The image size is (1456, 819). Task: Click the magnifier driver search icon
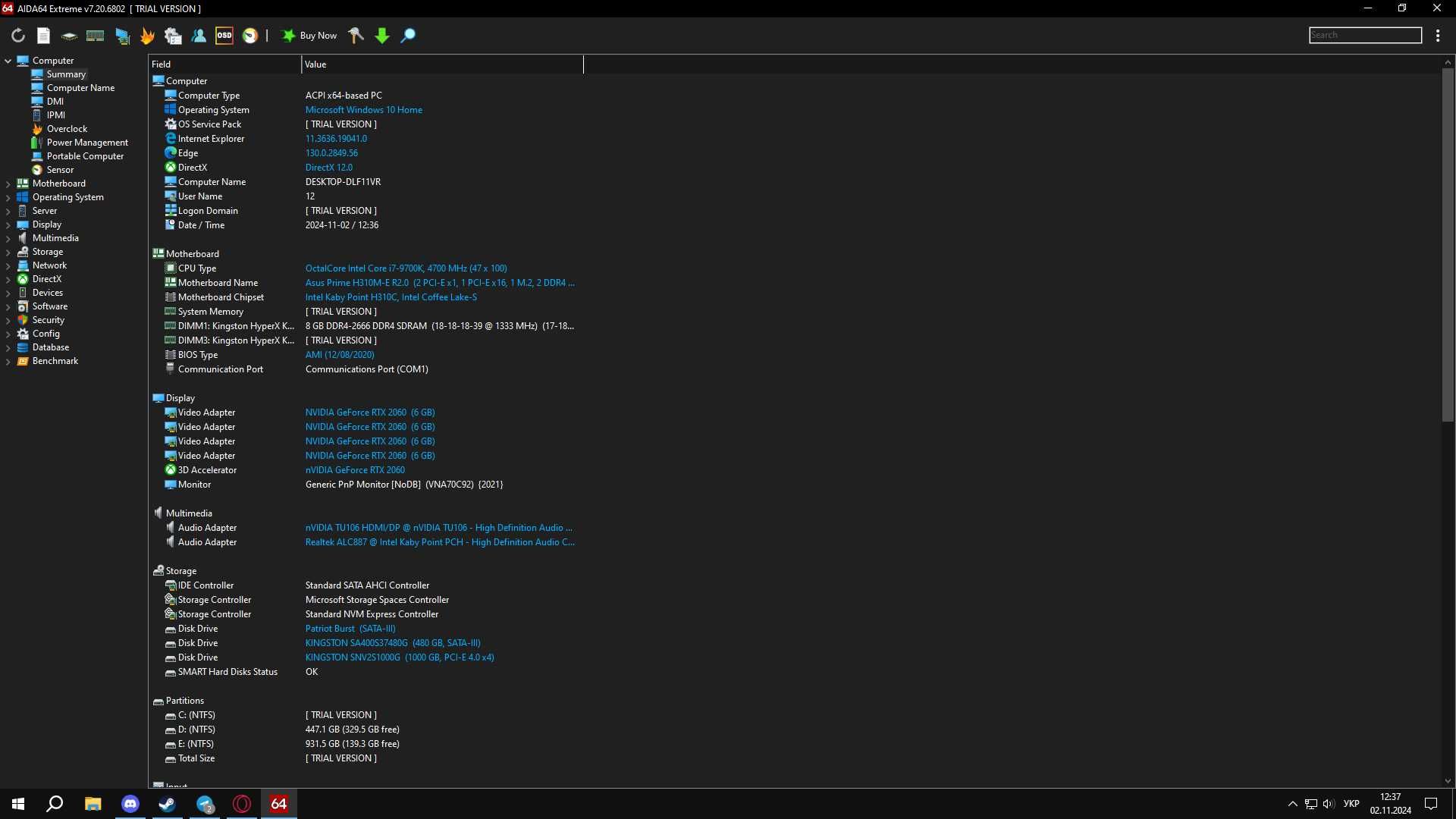pos(408,36)
